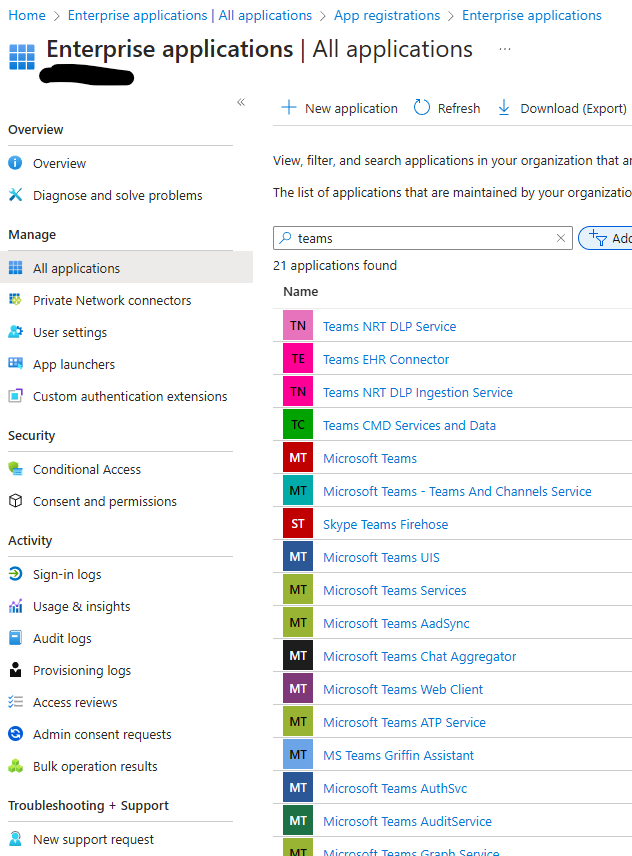Clear the search box with X

(561, 238)
